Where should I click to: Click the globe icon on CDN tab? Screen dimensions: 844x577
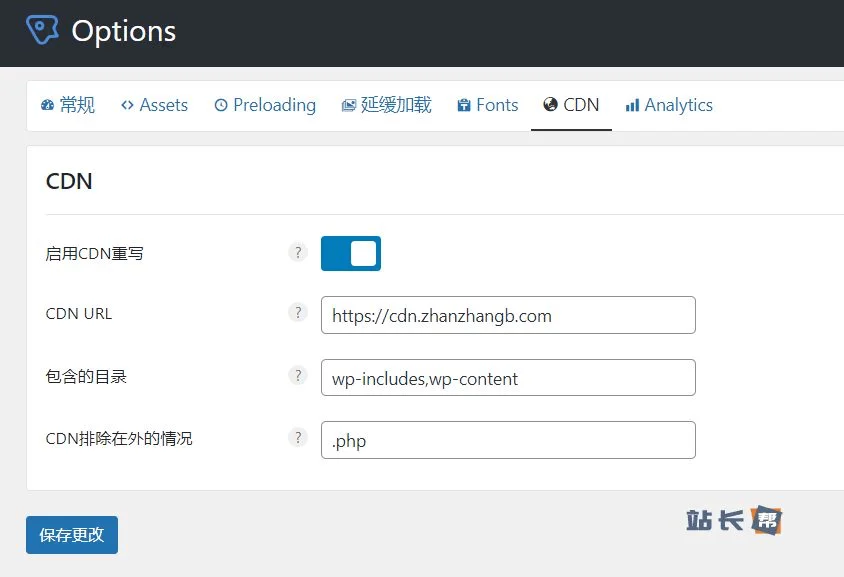click(x=550, y=105)
